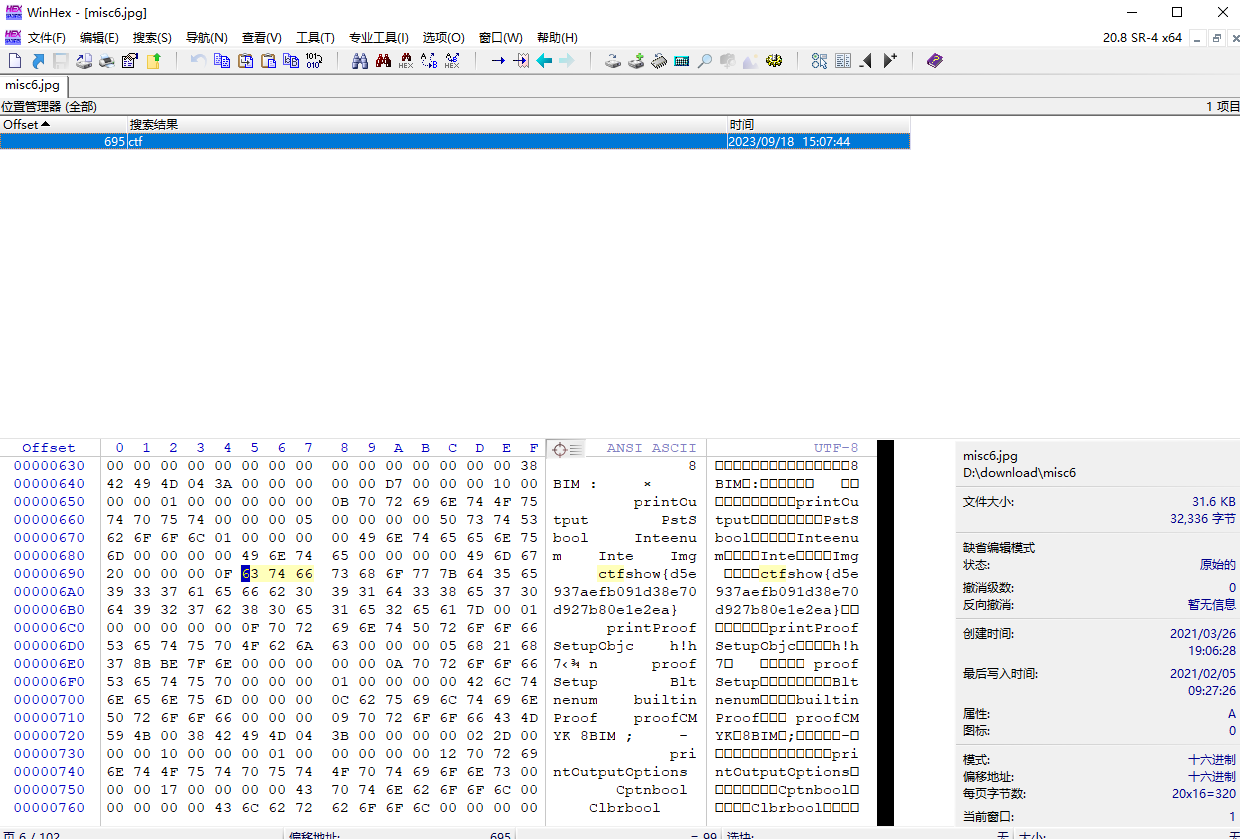Click the 20x16=320 bytes-per-page value
The image size is (1240, 839).
click(x=1202, y=795)
